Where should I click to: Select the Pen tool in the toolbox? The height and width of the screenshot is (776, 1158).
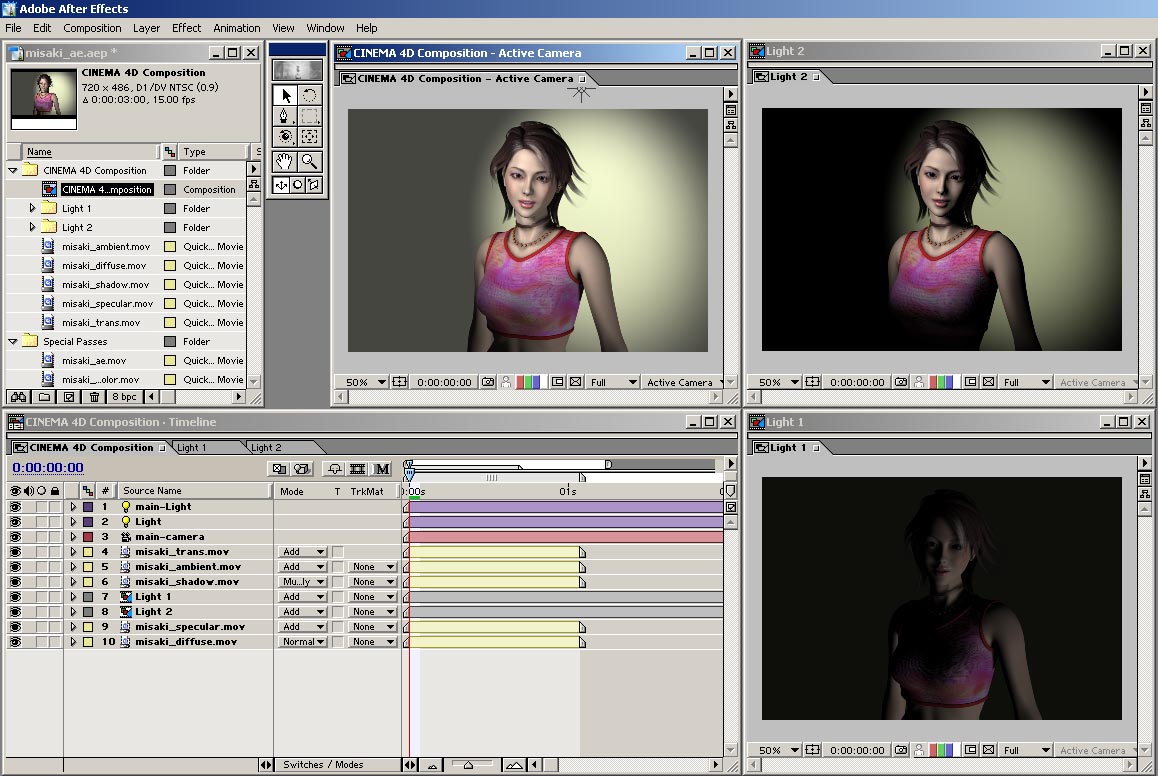click(x=286, y=117)
